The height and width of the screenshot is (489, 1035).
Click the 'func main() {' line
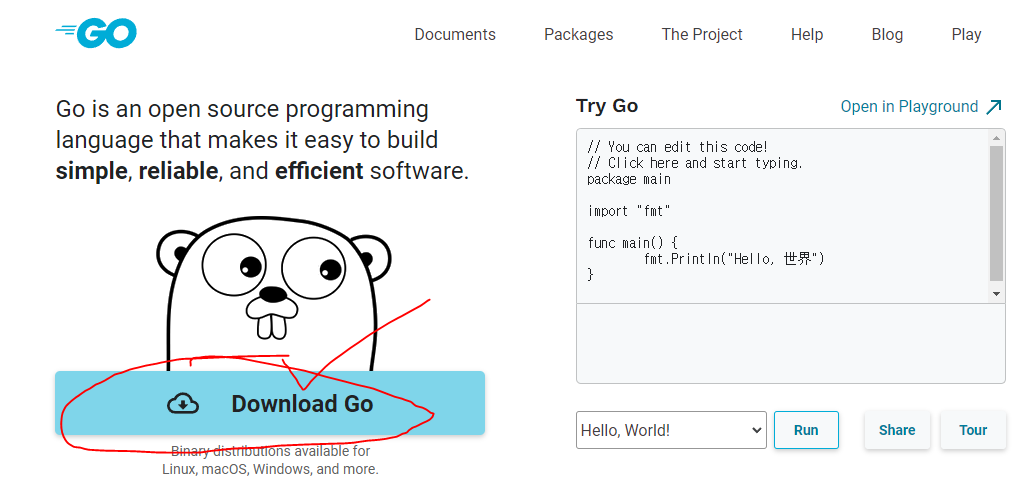(632, 243)
